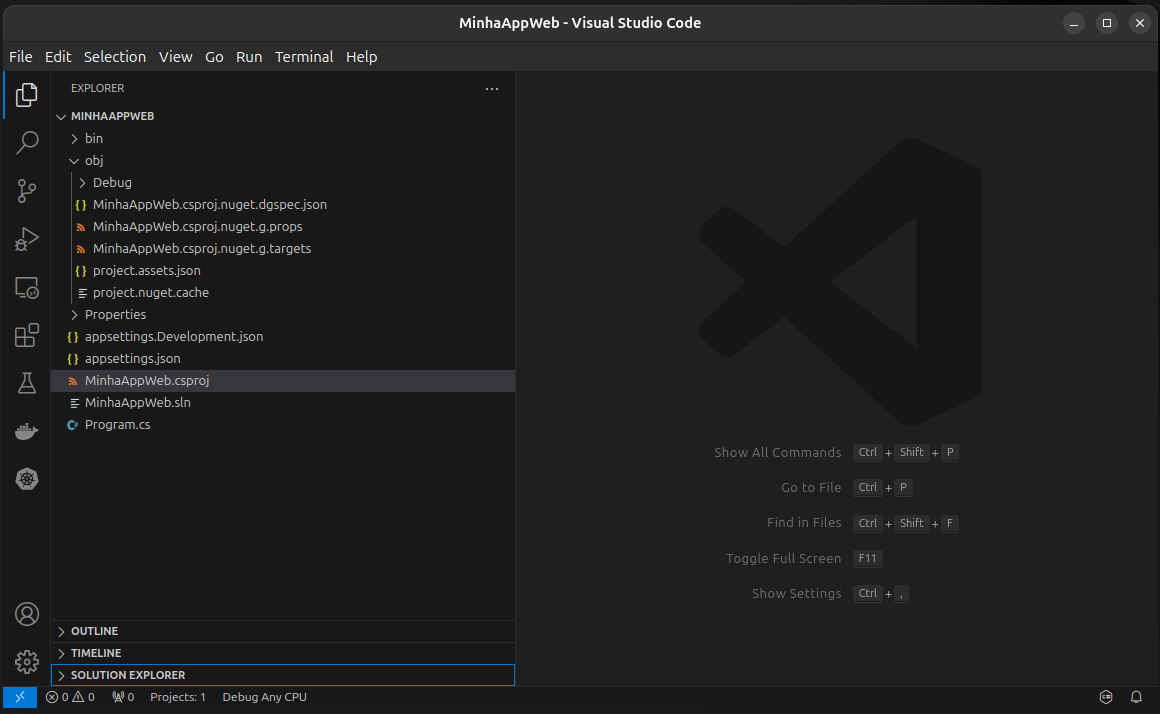Open project.nuget.cache file
This screenshot has height=714, width=1160.
pos(283,292)
